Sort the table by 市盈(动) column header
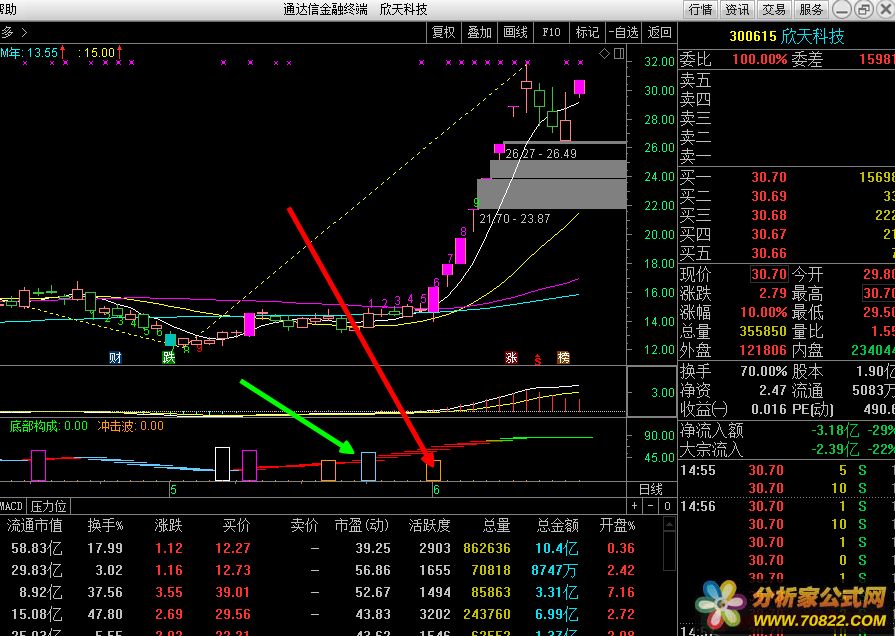 click(x=361, y=525)
